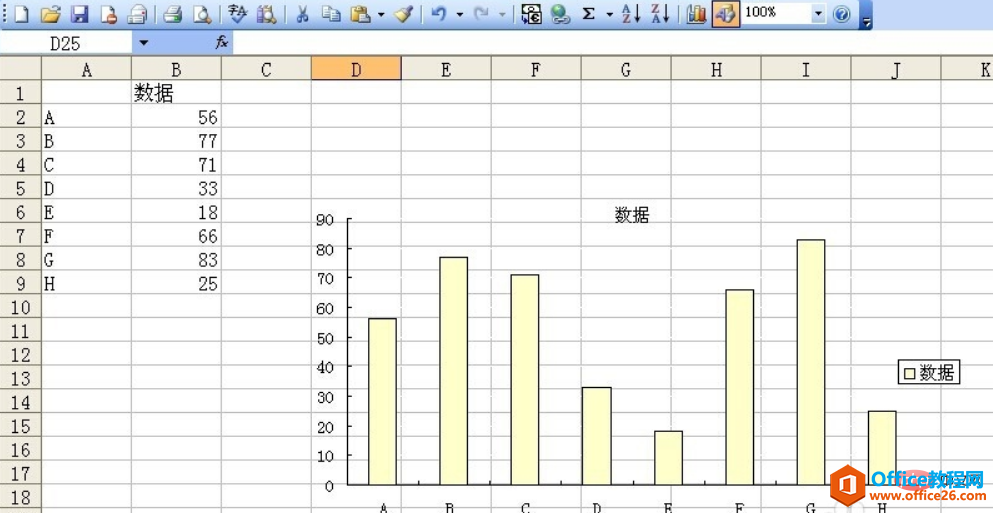993x513 pixels.
Task: Click the Print icon
Action: tap(172, 13)
